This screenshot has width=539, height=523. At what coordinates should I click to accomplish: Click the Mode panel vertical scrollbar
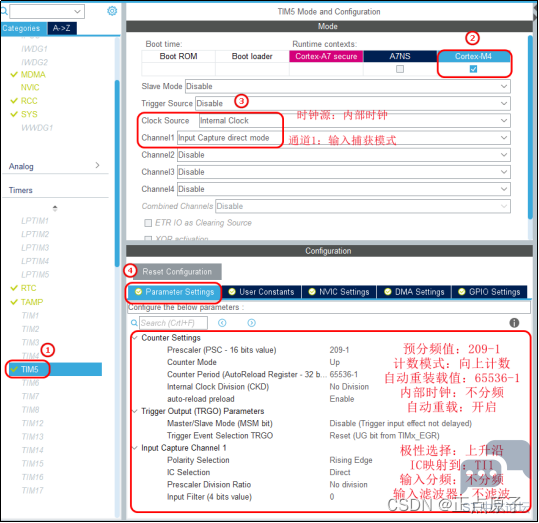(530, 127)
